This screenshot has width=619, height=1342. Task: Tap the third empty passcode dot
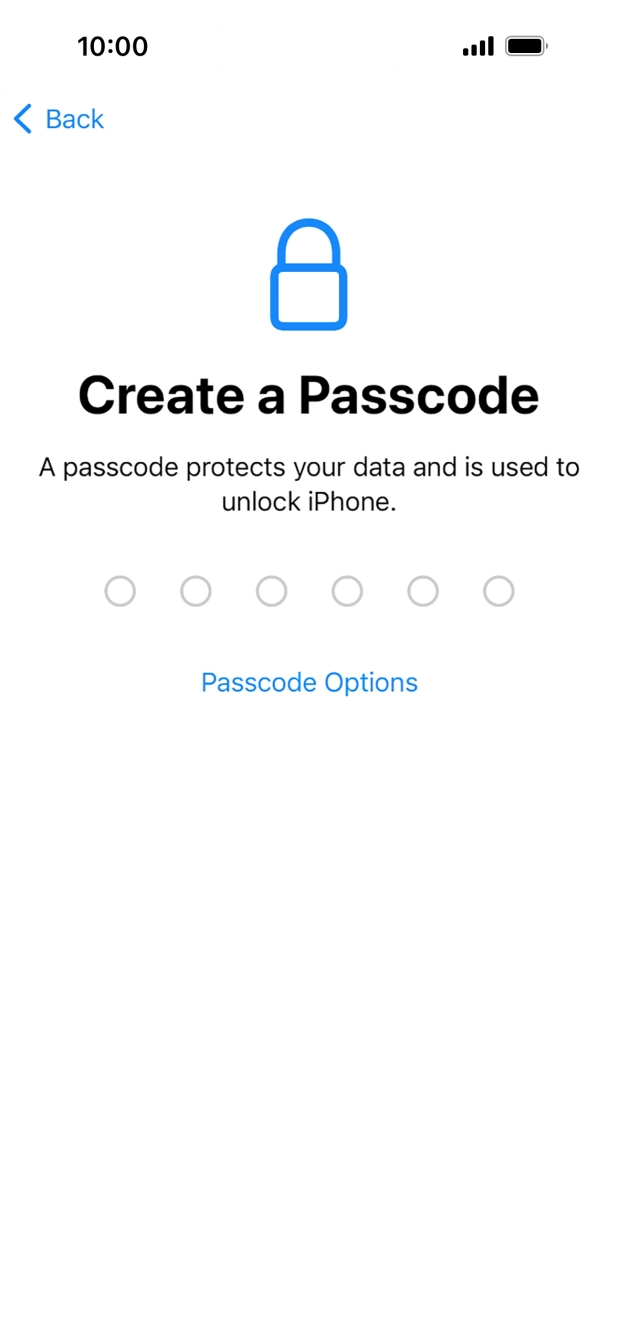pyautogui.click(x=272, y=591)
